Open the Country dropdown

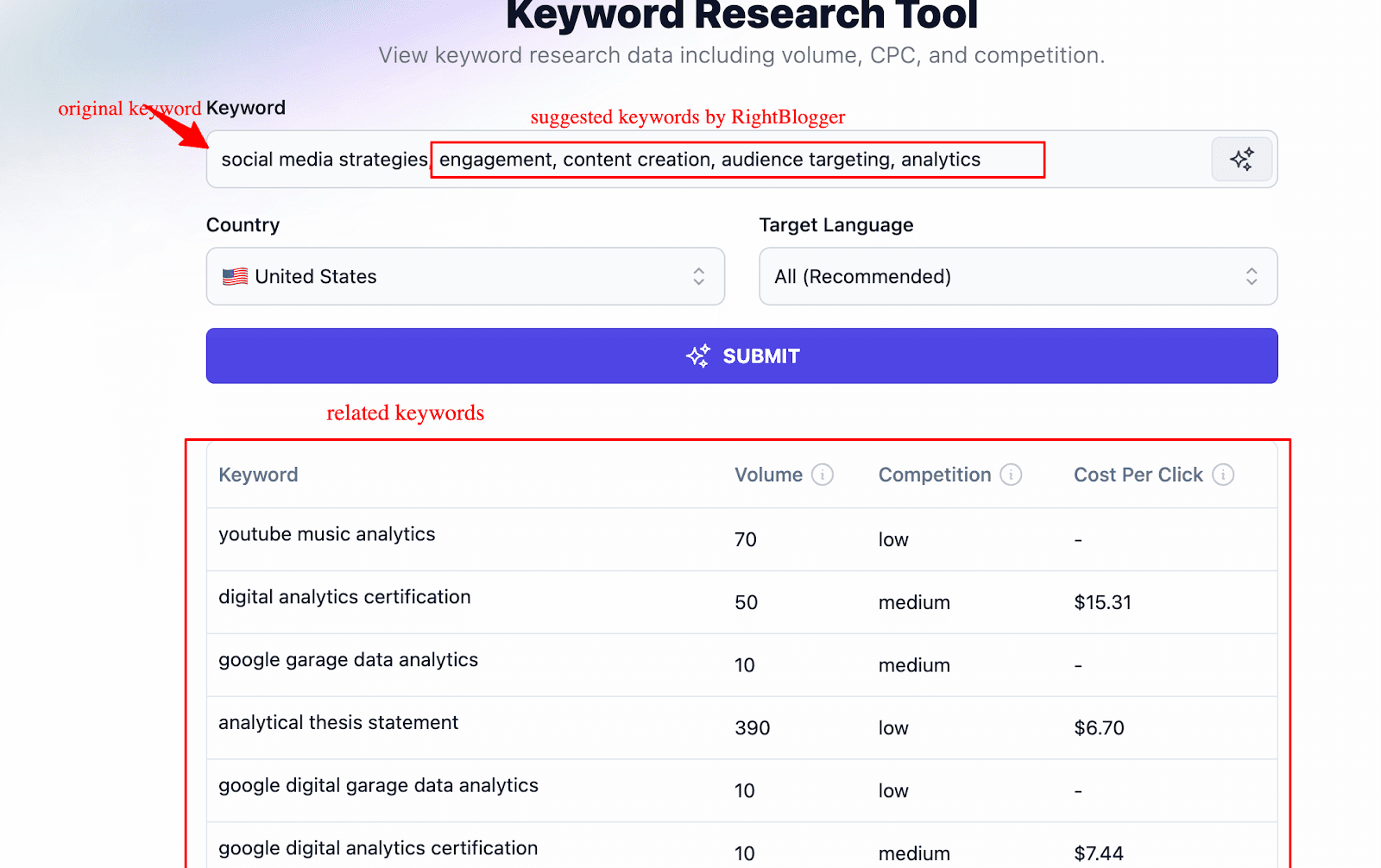(464, 276)
